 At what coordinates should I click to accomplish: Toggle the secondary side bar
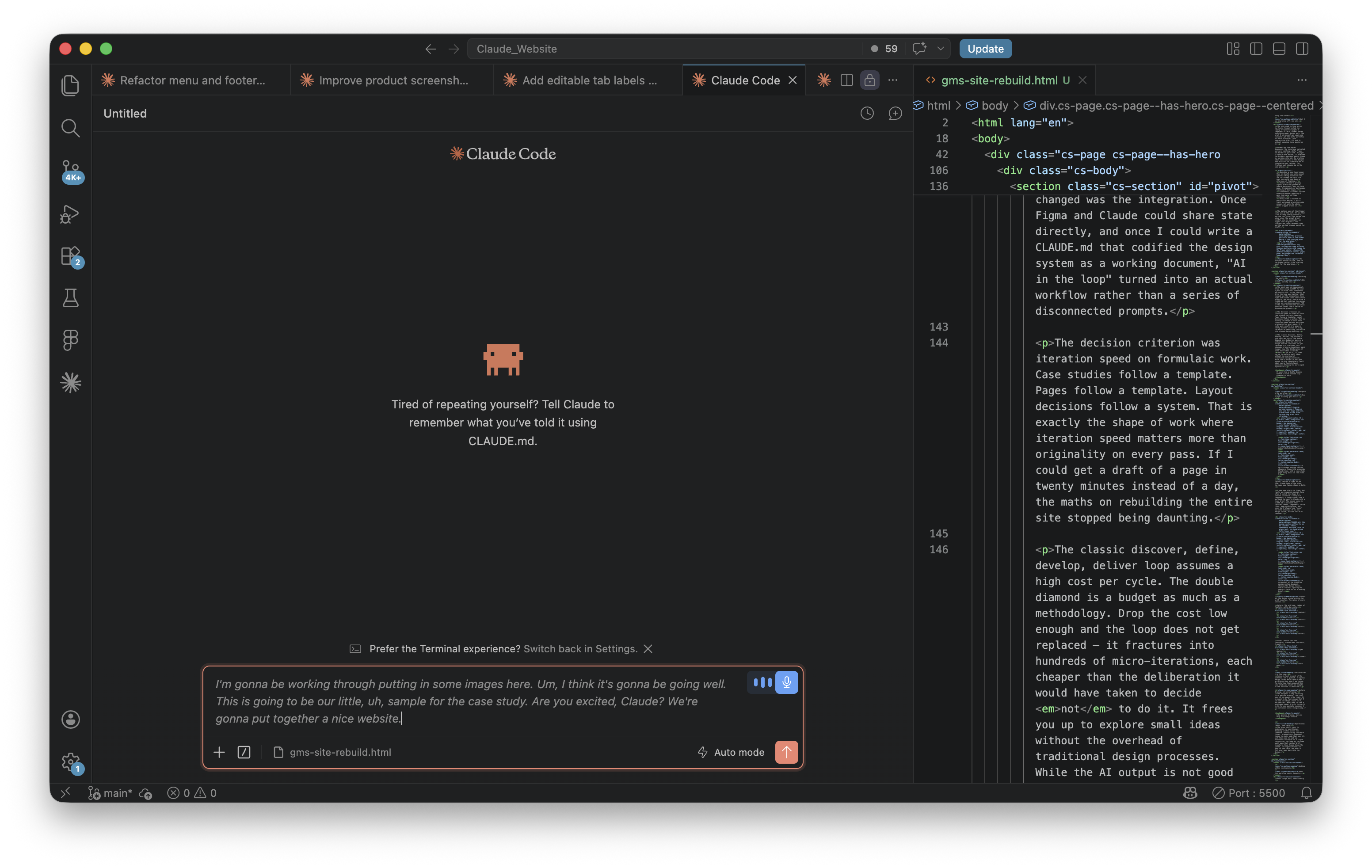1302,49
